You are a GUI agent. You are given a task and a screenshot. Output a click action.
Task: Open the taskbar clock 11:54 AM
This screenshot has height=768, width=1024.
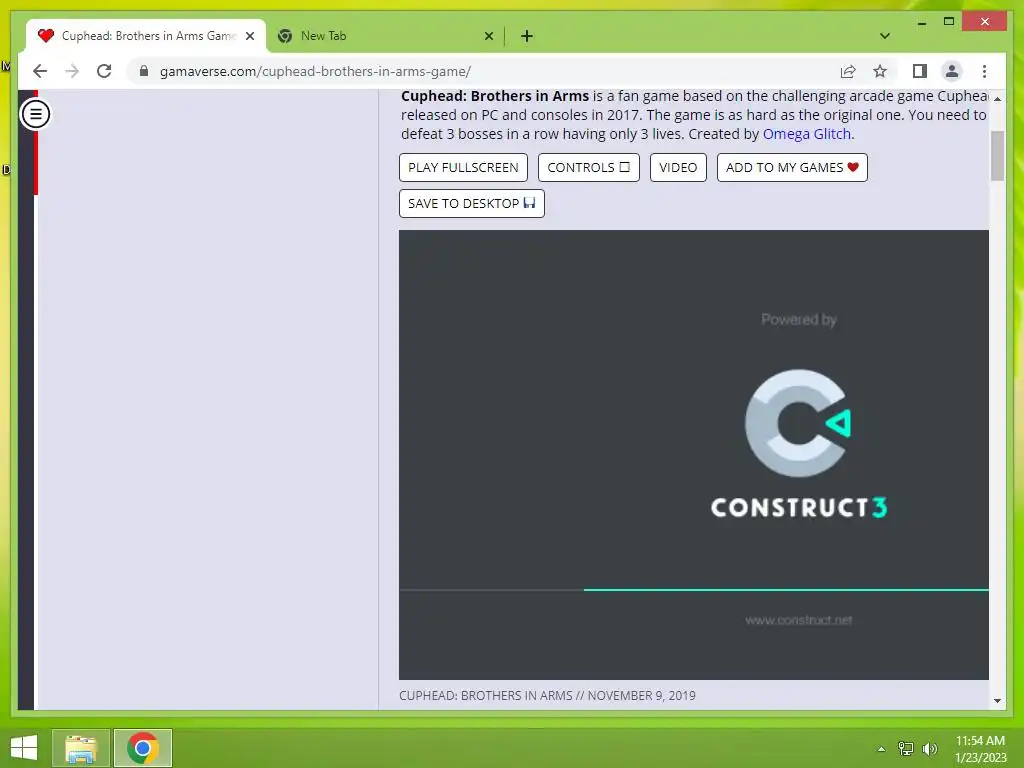tap(980, 749)
